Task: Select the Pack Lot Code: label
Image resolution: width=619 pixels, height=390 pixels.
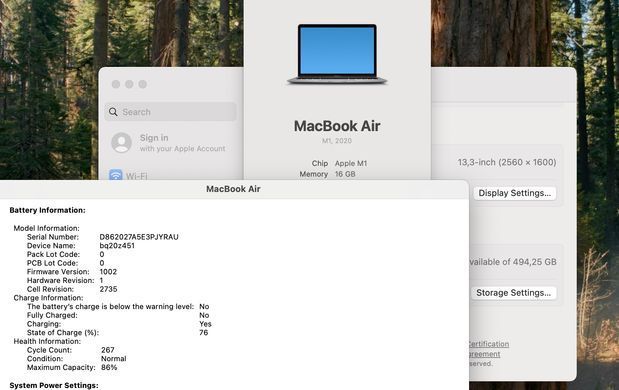Action: (x=53, y=254)
